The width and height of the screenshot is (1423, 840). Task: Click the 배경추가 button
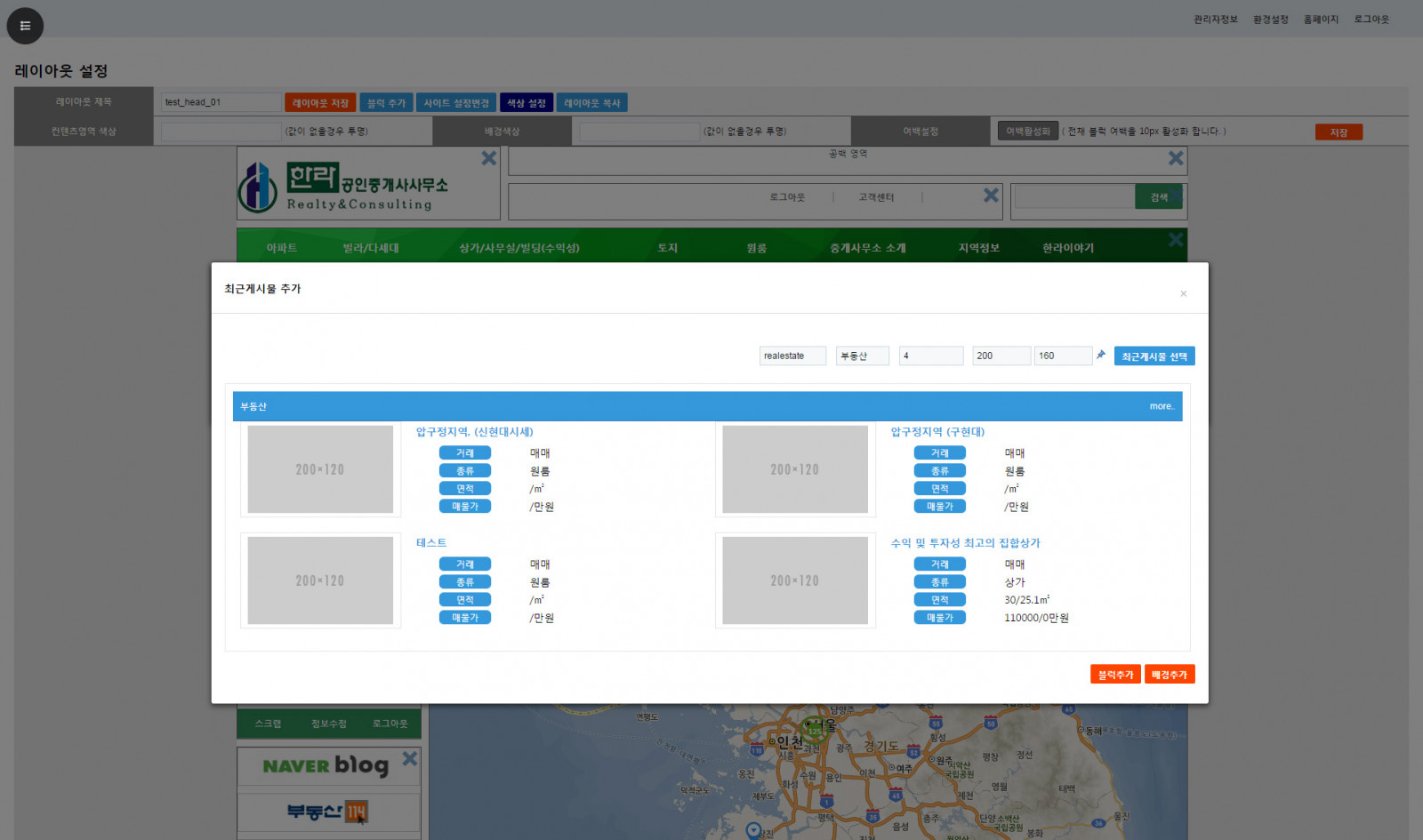[1169, 675]
